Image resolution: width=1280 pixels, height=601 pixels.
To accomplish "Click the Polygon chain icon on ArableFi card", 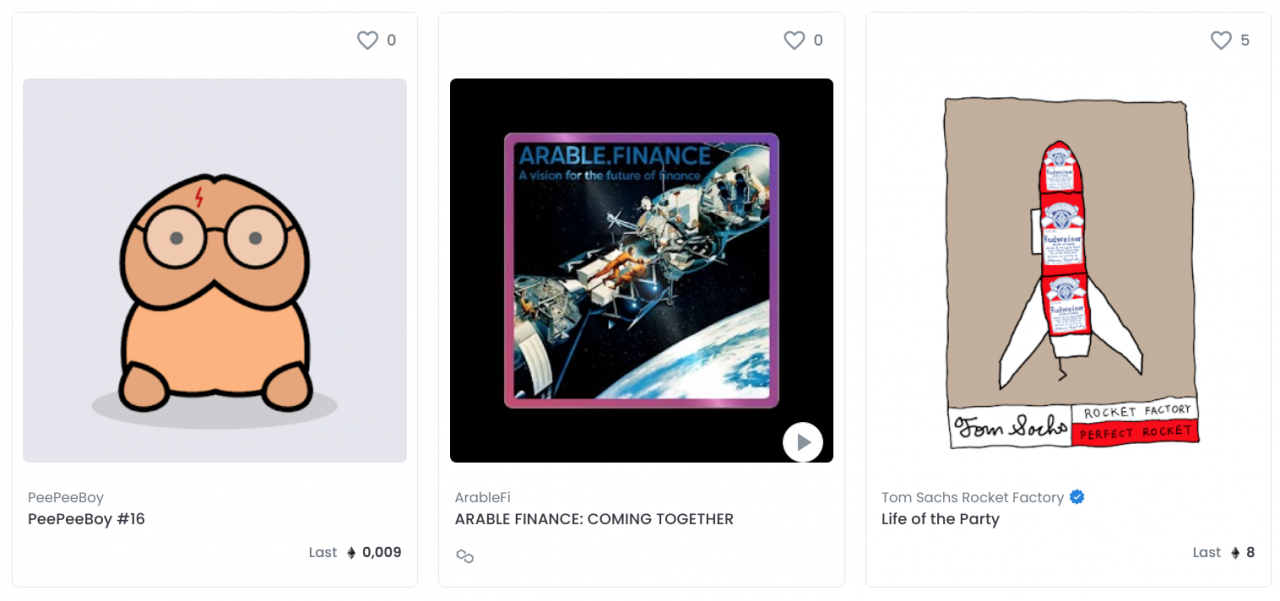I will coord(465,556).
